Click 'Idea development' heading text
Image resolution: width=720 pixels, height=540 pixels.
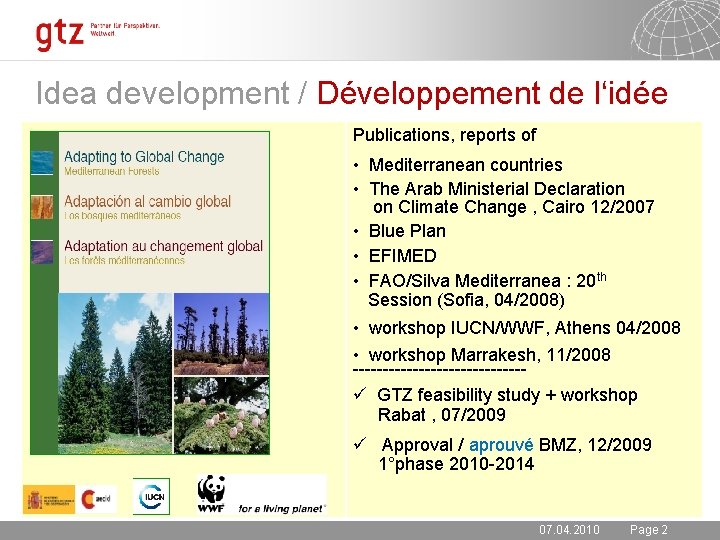163,93
